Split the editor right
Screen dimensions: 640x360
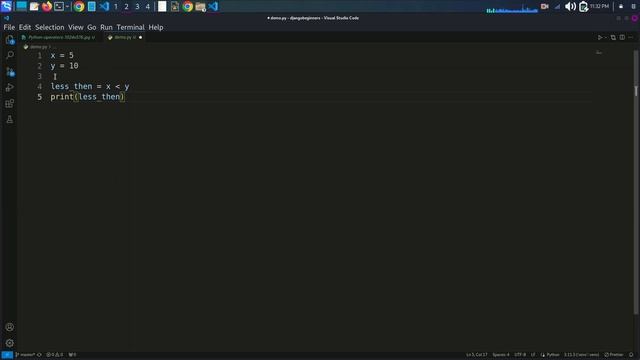tap(622, 37)
